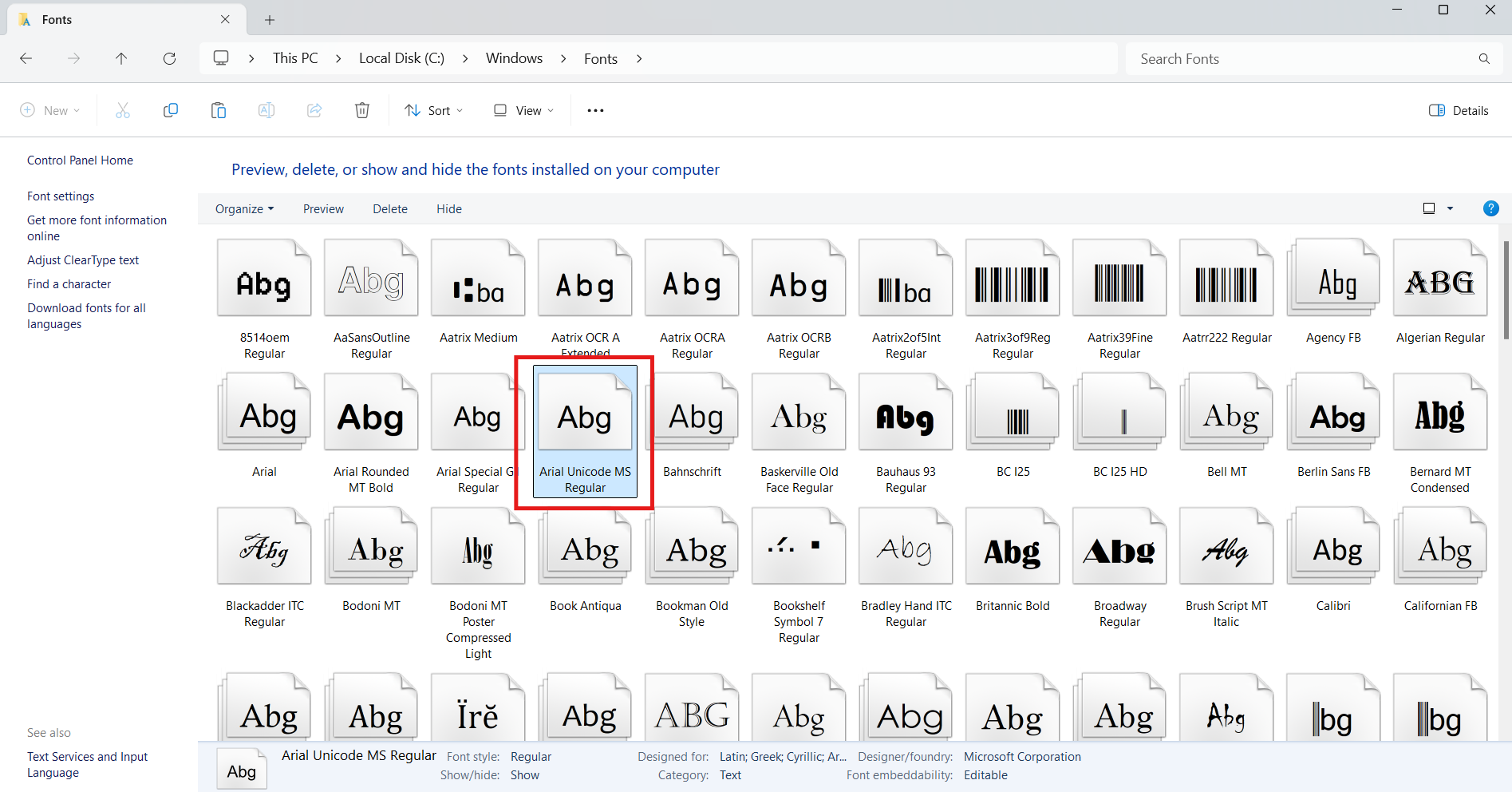Refresh the Fonts folder
The image size is (1512, 792).
click(x=169, y=58)
